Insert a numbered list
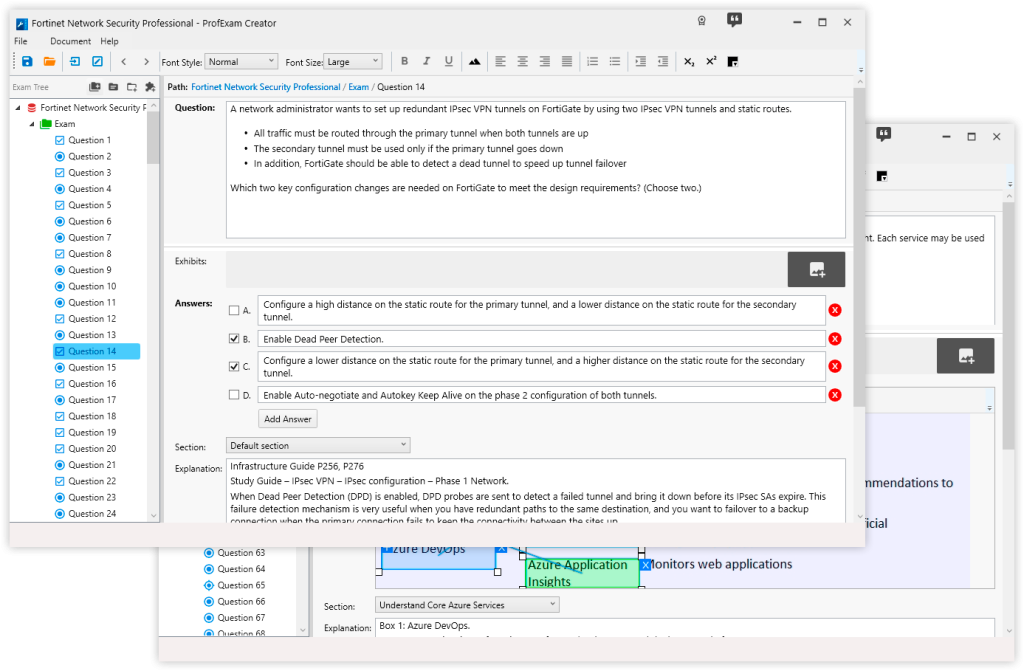The image size is (1024, 671). coord(592,61)
